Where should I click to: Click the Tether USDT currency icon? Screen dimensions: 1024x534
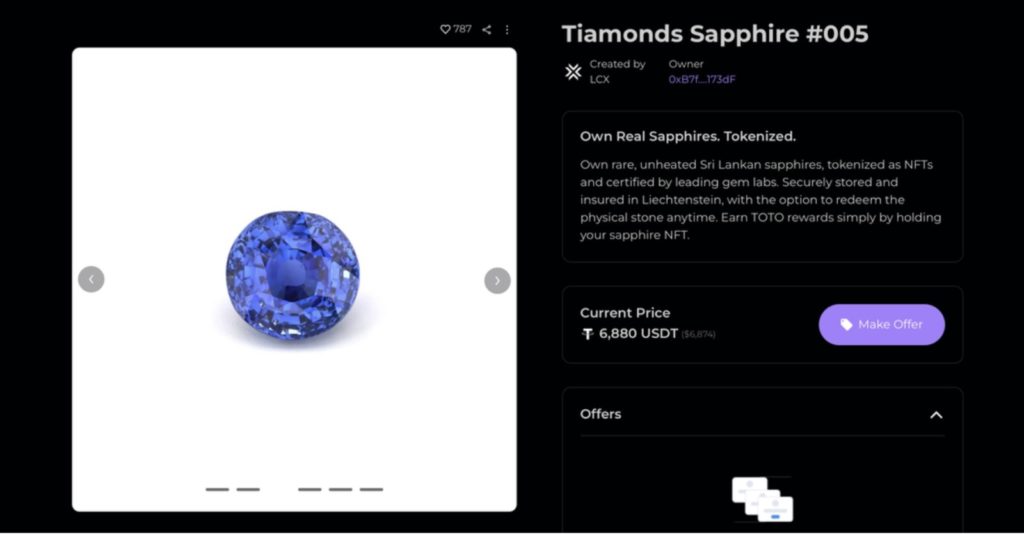[587, 334]
